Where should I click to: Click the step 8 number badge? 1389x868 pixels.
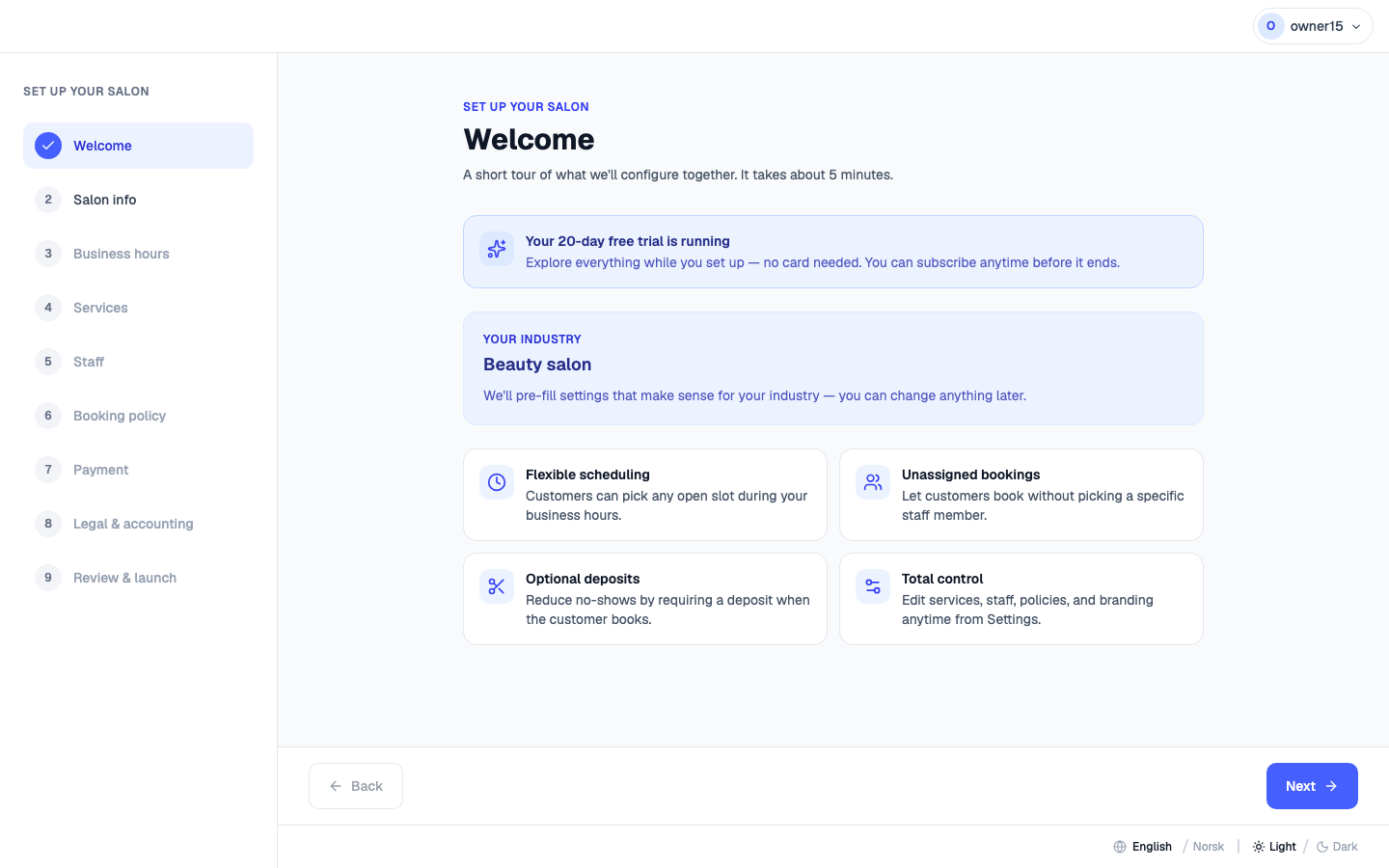pyautogui.click(x=48, y=524)
